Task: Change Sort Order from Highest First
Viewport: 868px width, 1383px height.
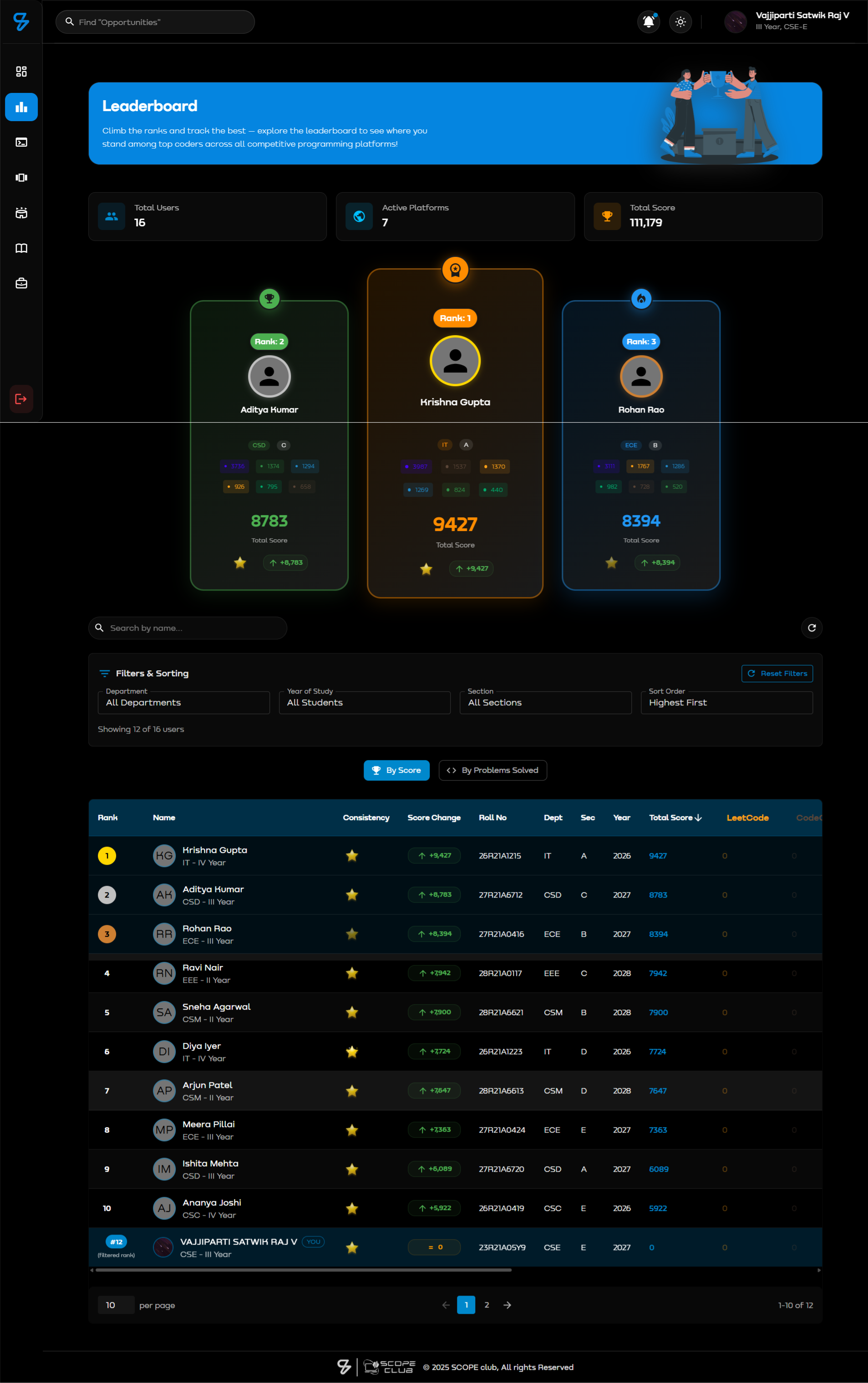Action: click(x=726, y=702)
